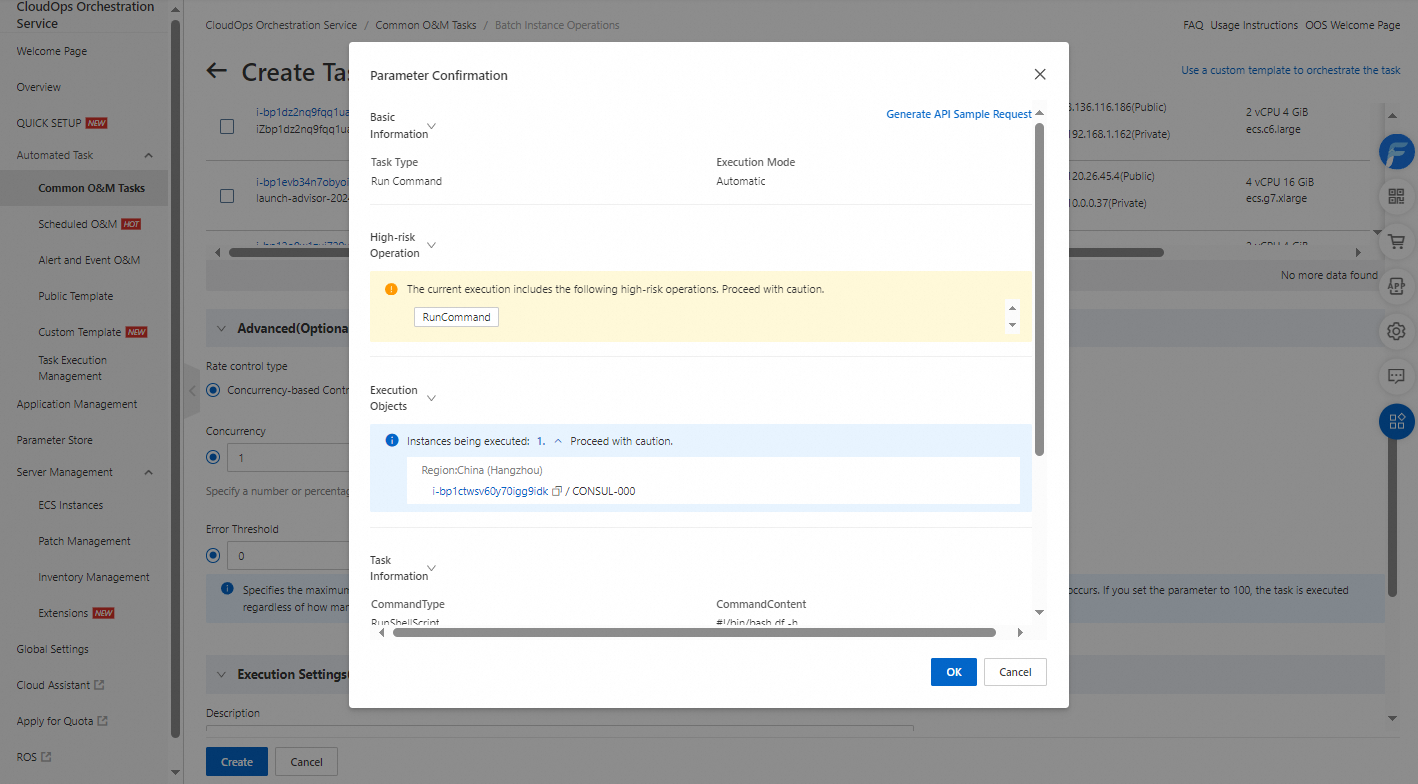Viewport: 1418px width, 784px height.
Task: Collapse the Task Information section
Action: 431,568
